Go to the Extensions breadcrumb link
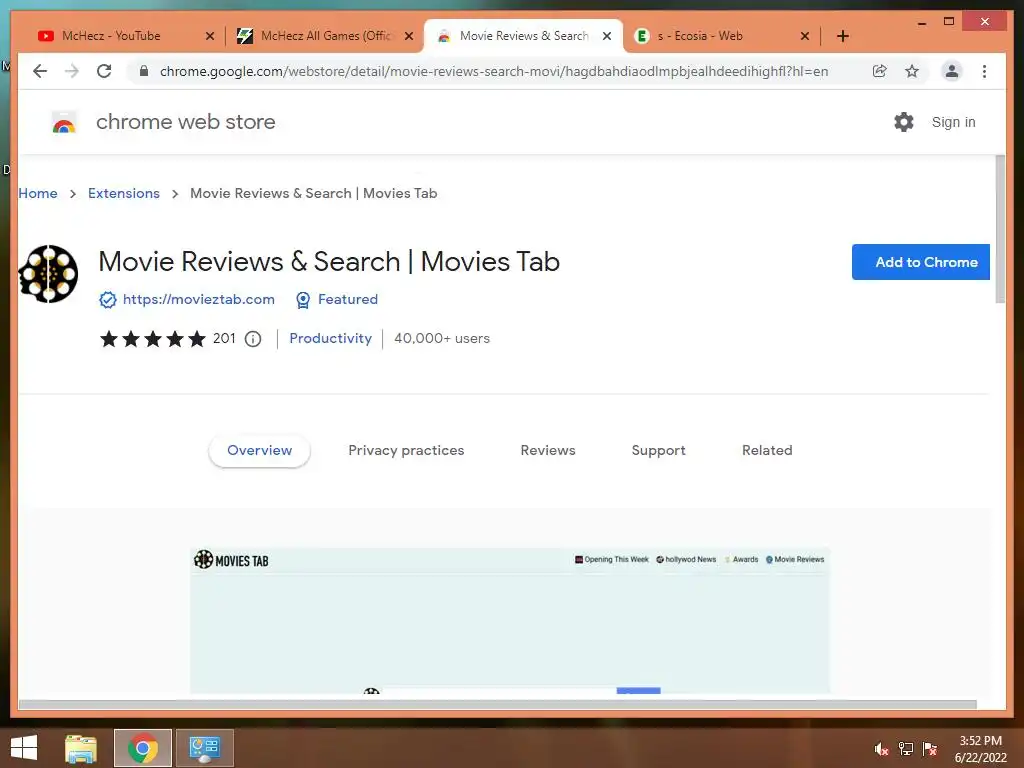1024x768 pixels. (124, 193)
